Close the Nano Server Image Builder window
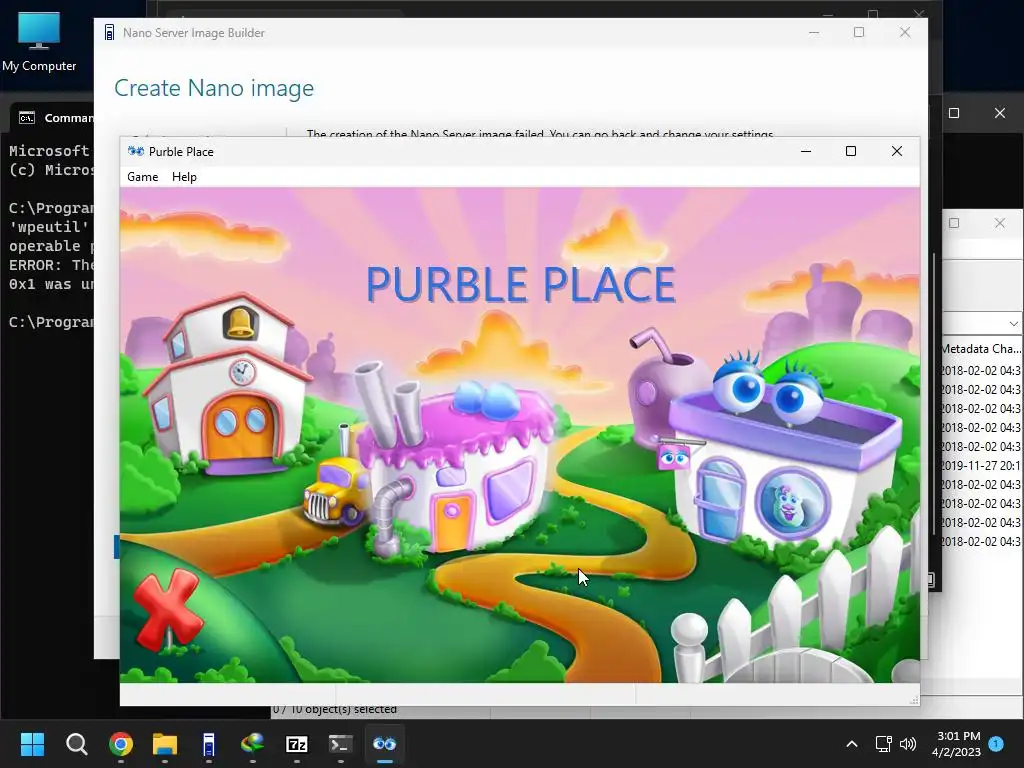Viewport: 1024px width, 768px height. click(x=904, y=33)
